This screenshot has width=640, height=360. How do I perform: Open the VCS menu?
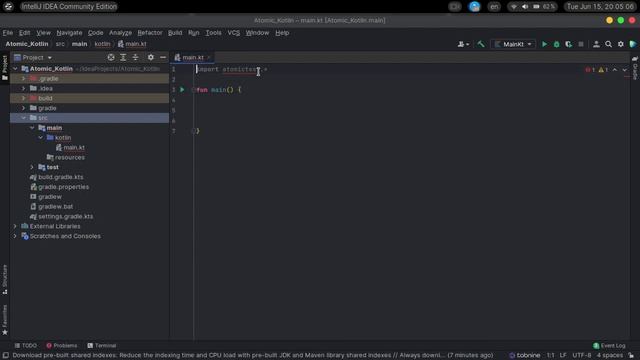(233, 33)
